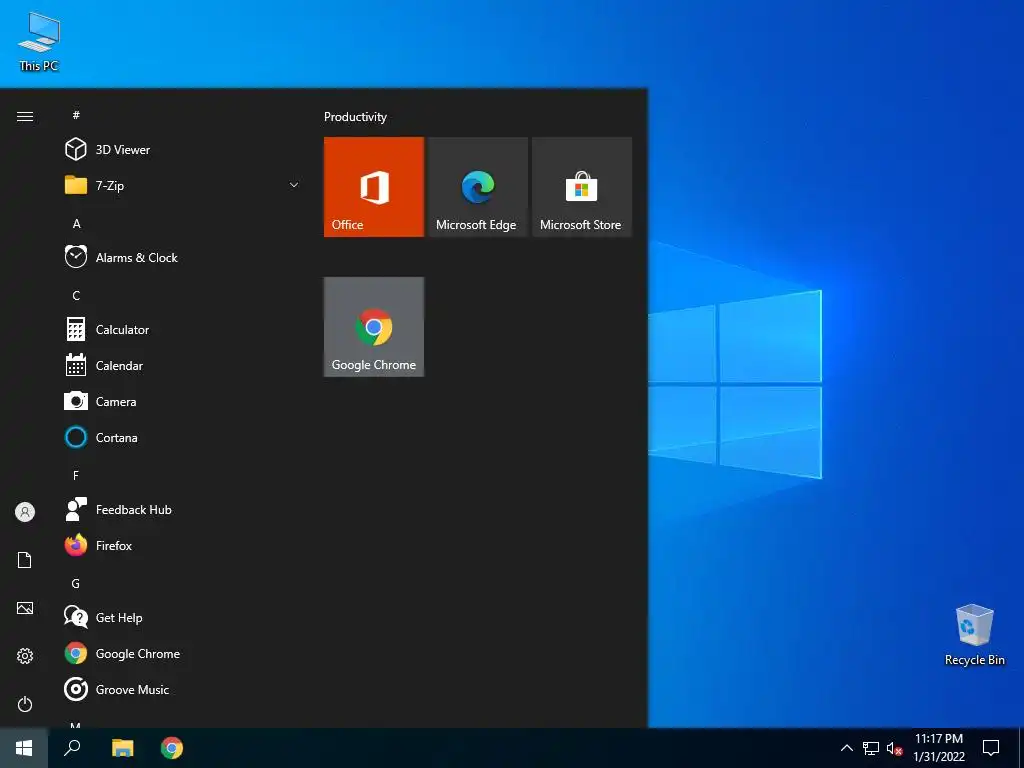Launch Google Chrome from the app list
The height and width of the screenshot is (768, 1024).
pyautogui.click(x=183, y=653)
